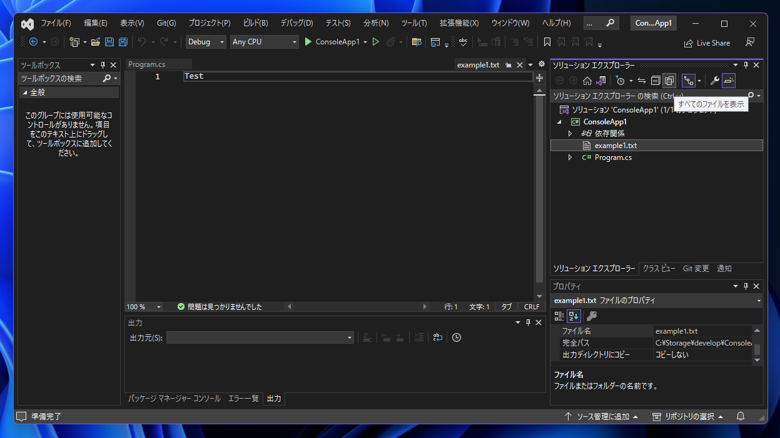The image size is (780, 438).
Task: Toggle Categorized view in Properties panel
Action: [559, 316]
